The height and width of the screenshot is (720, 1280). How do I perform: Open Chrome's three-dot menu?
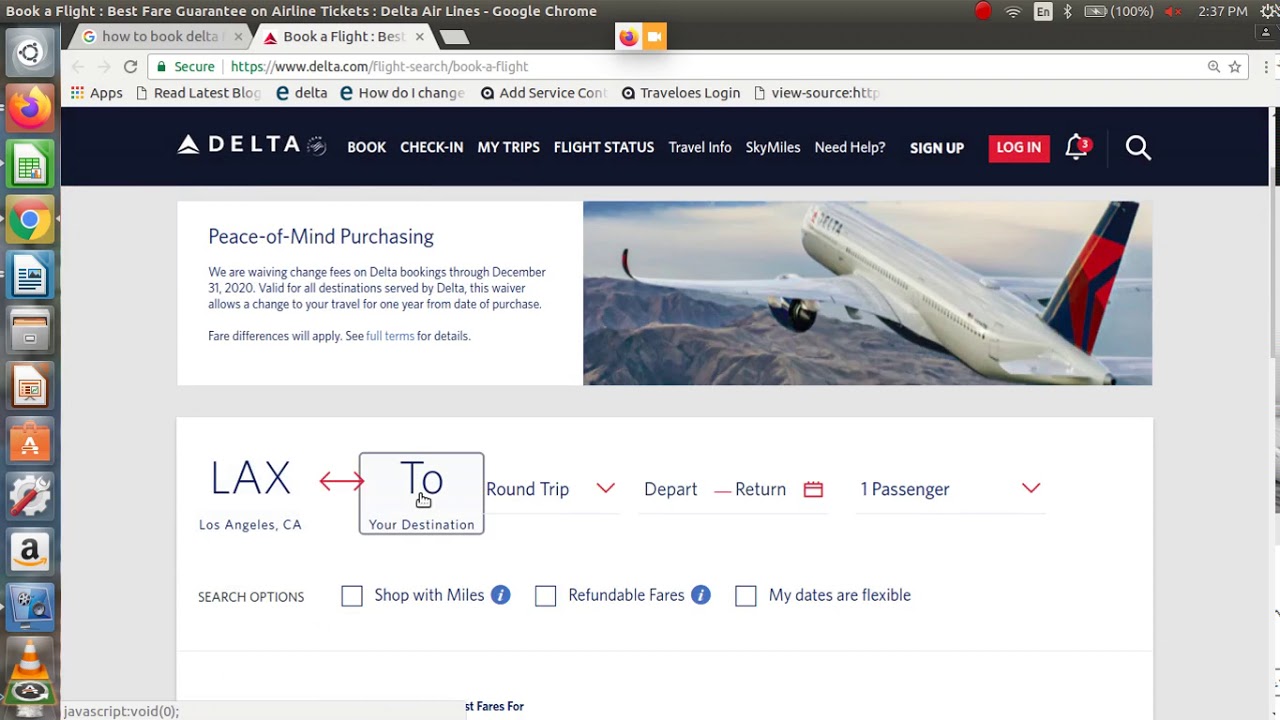click(x=1267, y=66)
